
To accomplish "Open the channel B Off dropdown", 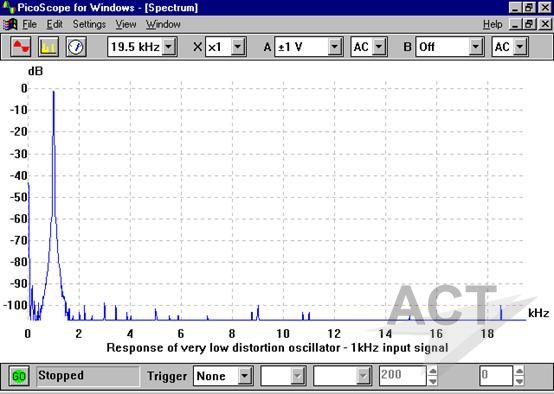I will [476, 47].
